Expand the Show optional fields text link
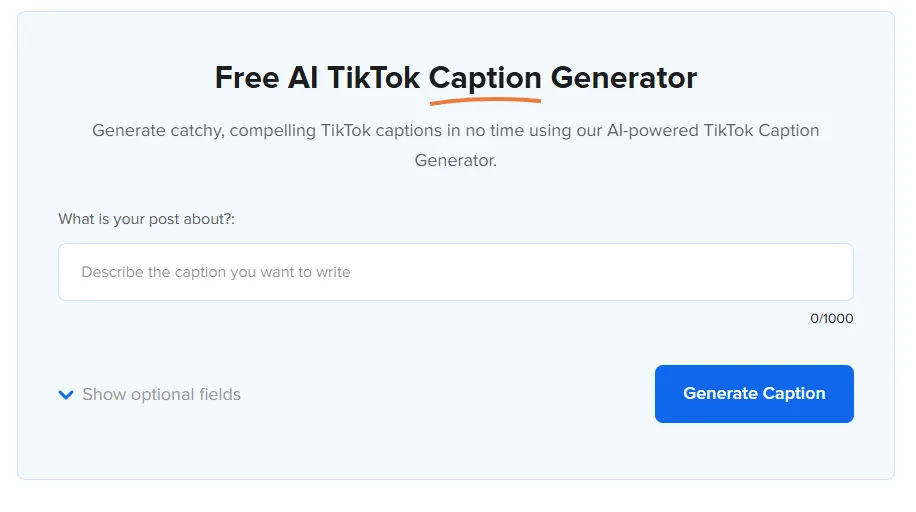The height and width of the screenshot is (512, 916). pos(161,395)
